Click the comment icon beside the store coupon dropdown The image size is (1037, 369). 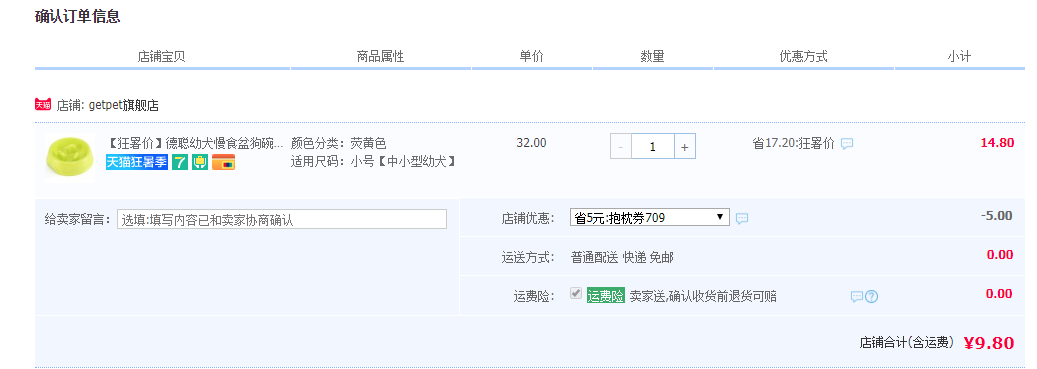pyautogui.click(x=742, y=218)
